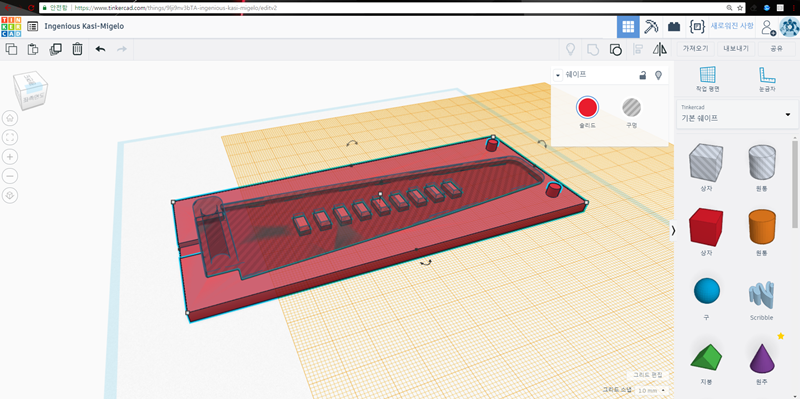Hide the selected shape with lightbulb
800x399 pixels.
(659, 76)
